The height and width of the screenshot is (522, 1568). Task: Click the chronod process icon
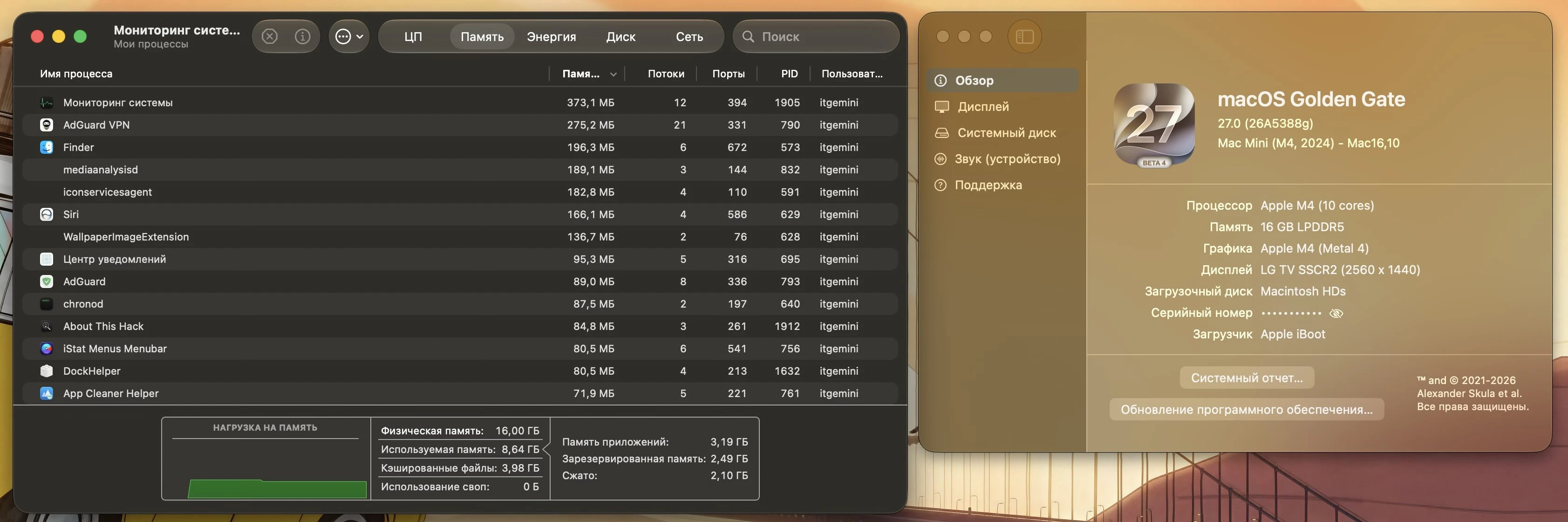click(x=46, y=304)
